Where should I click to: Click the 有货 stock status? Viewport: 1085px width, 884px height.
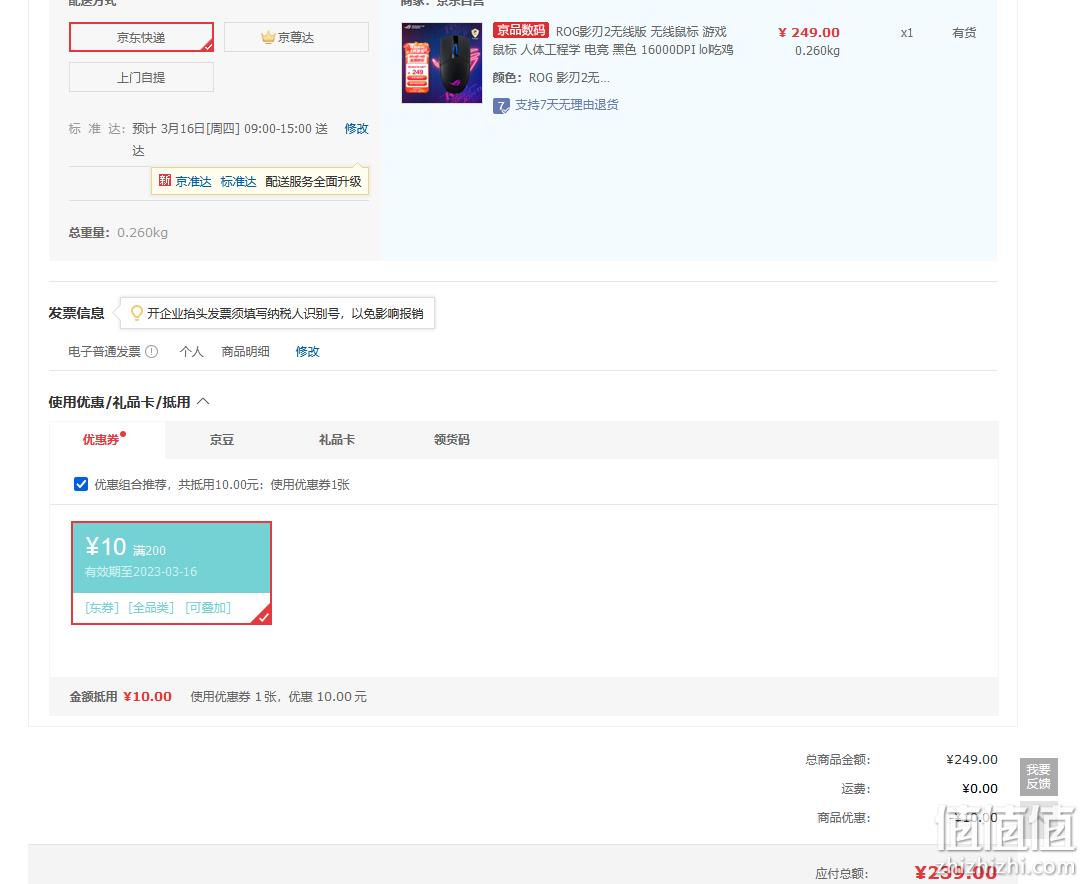click(964, 33)
